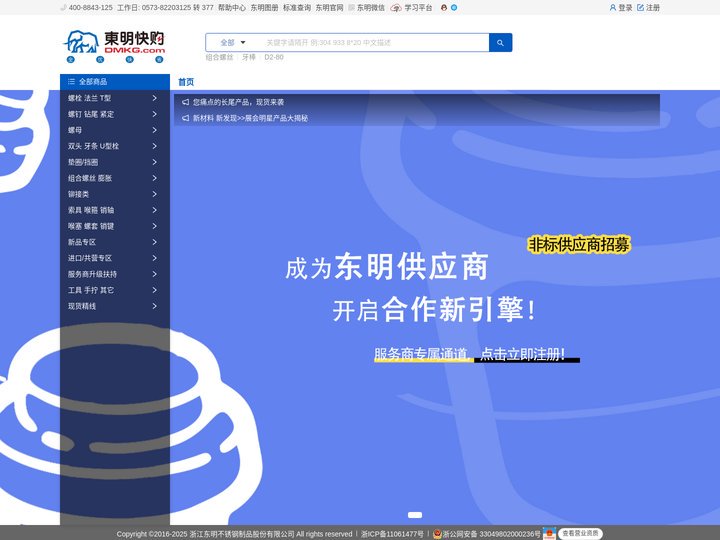
Task: Click the 东明快购 elephant logo
Action: [114, 46]
